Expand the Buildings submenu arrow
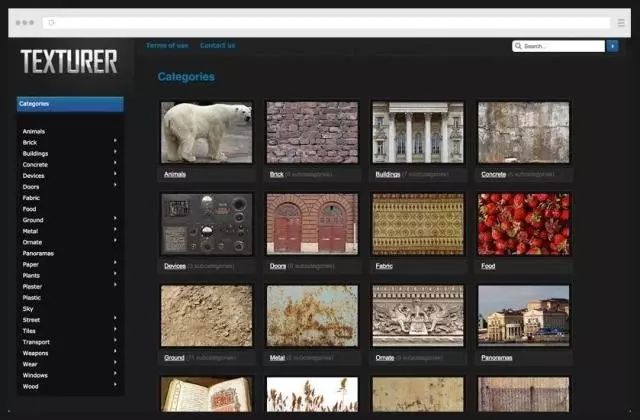This screenshot has height=420, width=640. pos(115,151)
